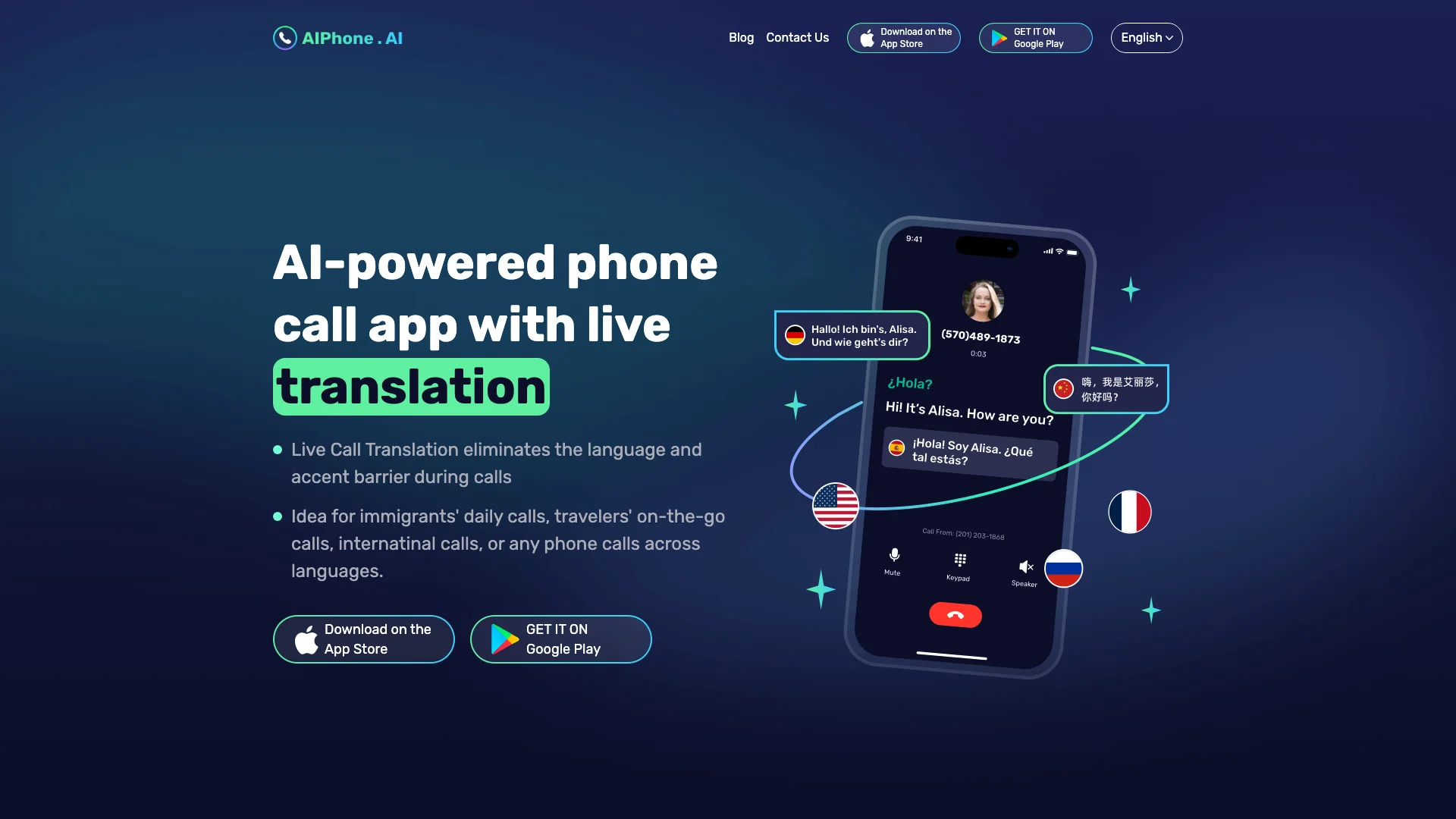The image size is (1456, 819).
Task: Click the red end-call button icon
Action: [955, 614]
